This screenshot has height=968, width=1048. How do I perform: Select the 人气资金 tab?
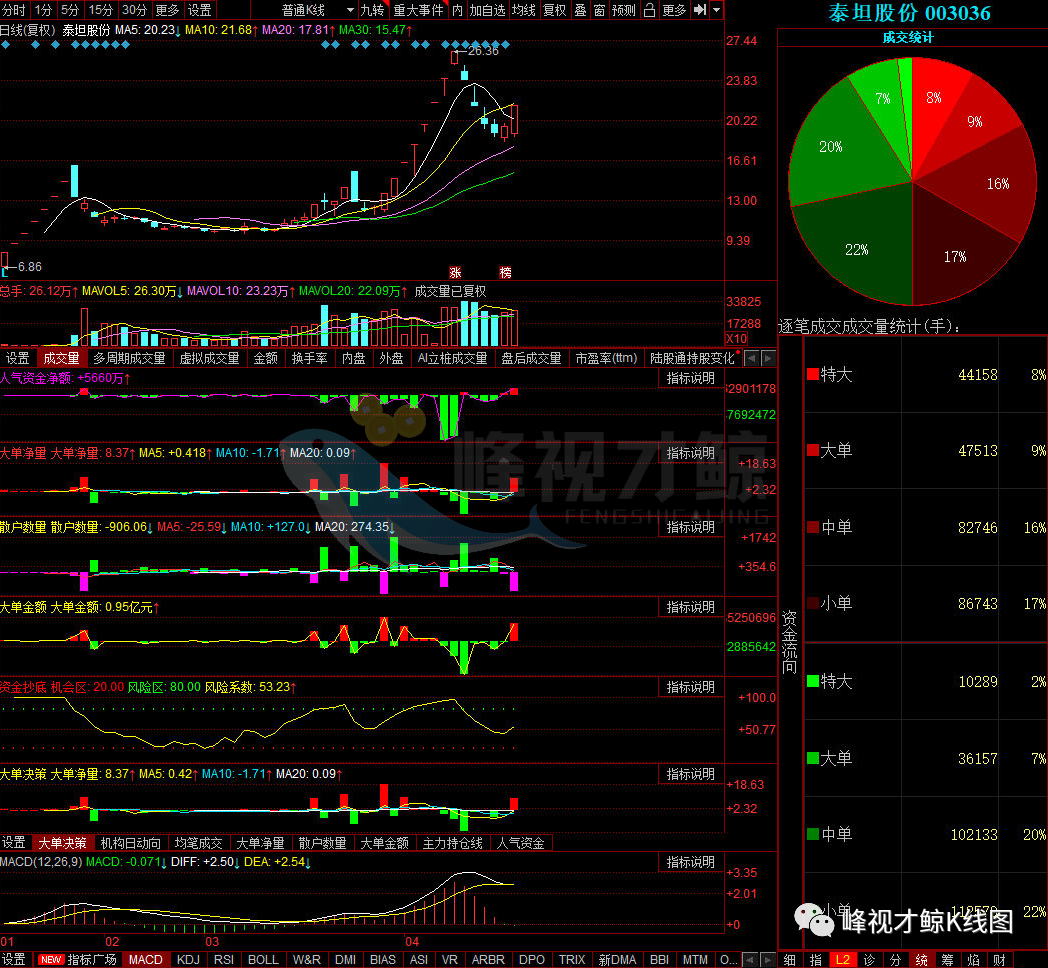[521, 843]
